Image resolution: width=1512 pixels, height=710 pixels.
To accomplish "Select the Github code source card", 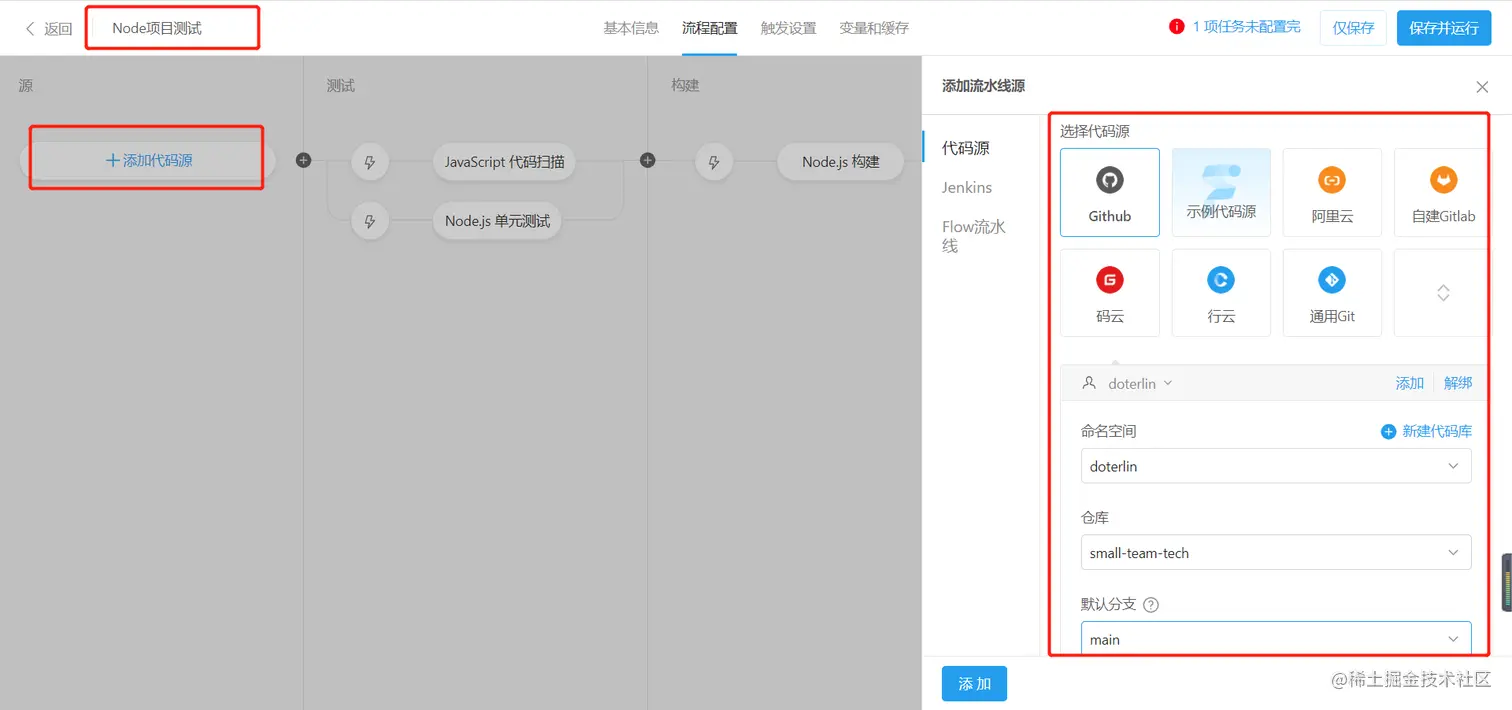I will pos(1109,192).
